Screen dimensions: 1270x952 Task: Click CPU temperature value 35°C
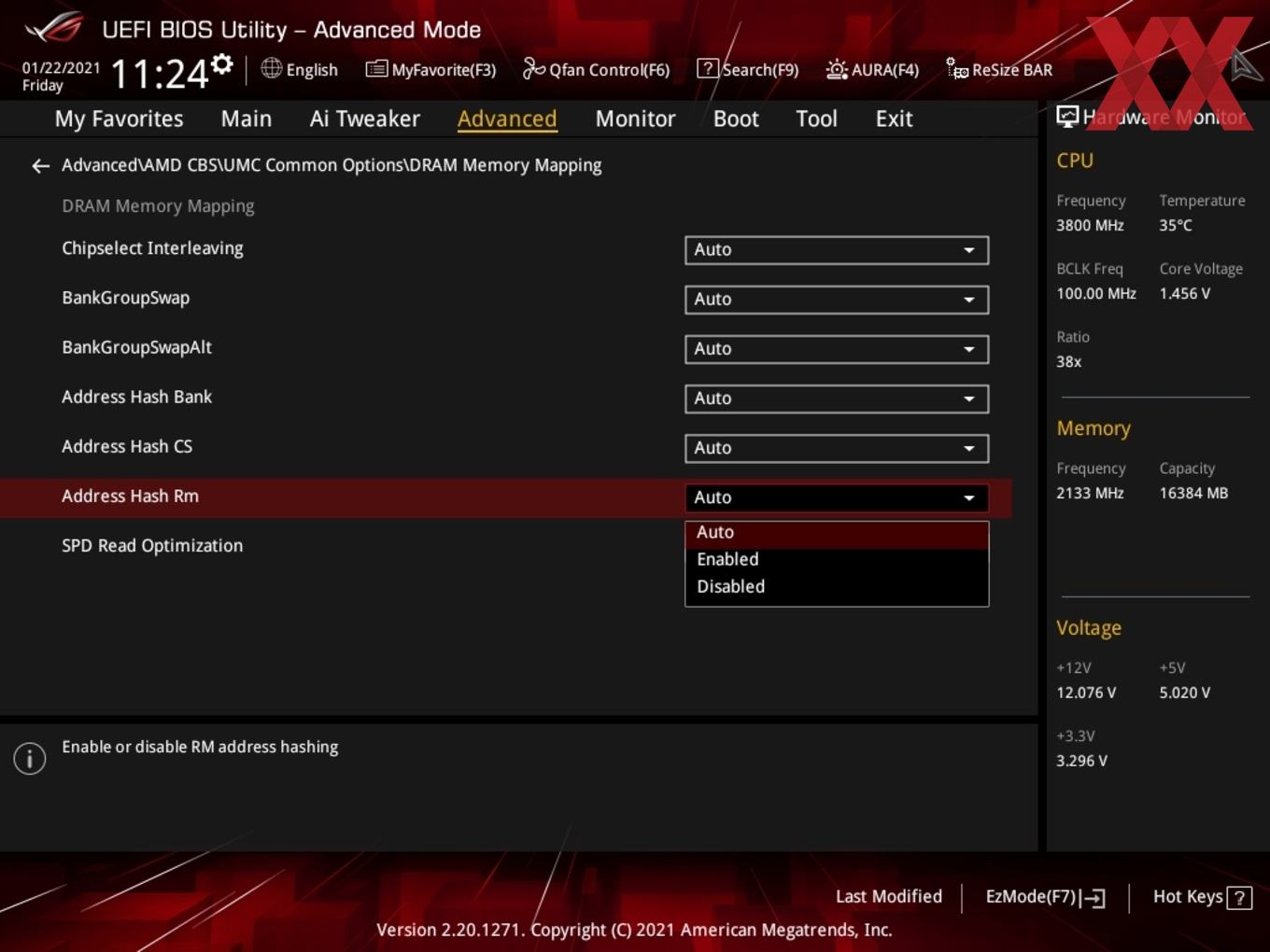pyautogui.click(x=1176, y=226)
